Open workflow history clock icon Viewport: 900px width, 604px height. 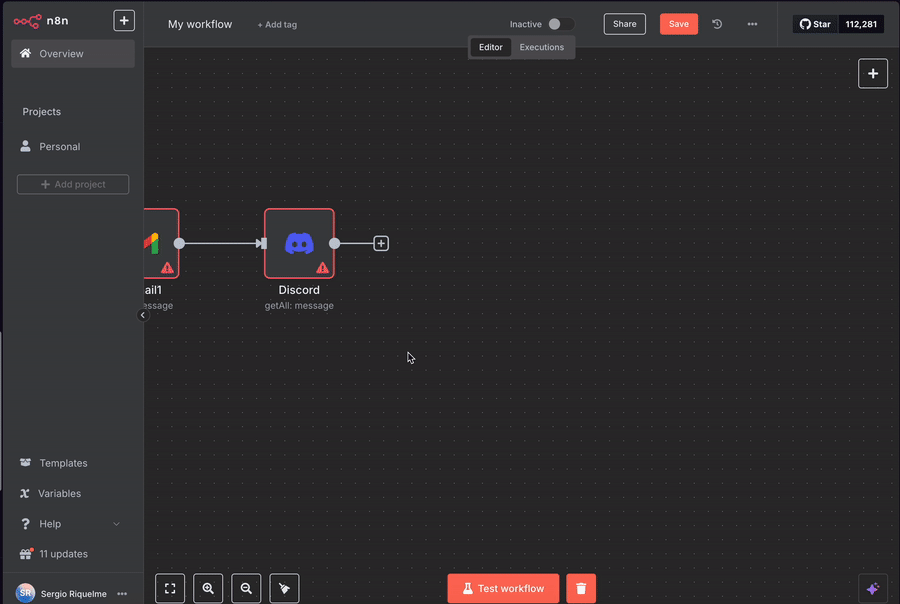(x=717, y=24)
